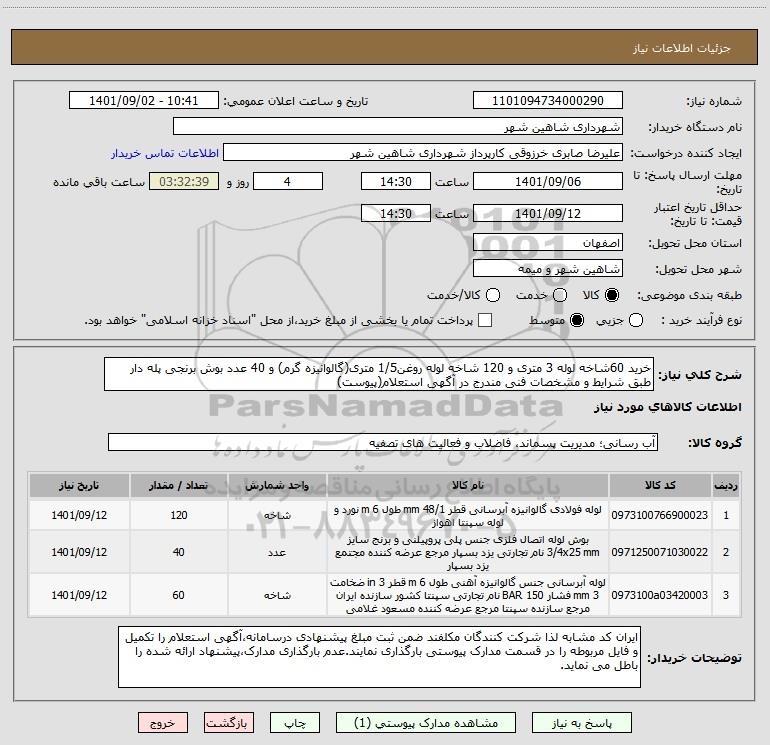Click the unit عدد in row 2
The image size is (770, 745).
(277, 552)
